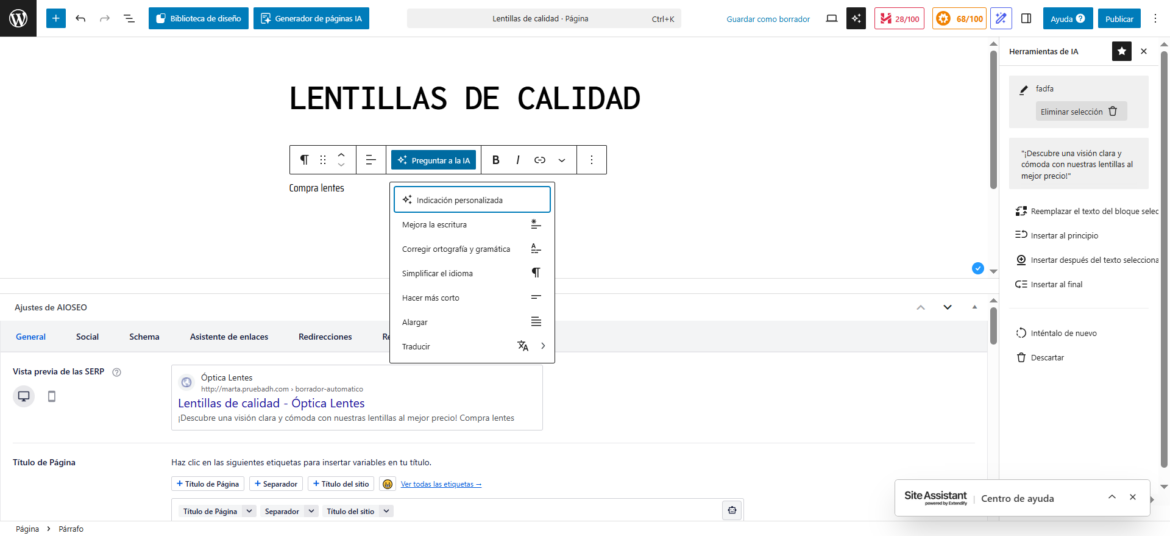This screenshot has width=1170, height=536.
Task: Open the Redirecciones tab
Action: point(325,337)
